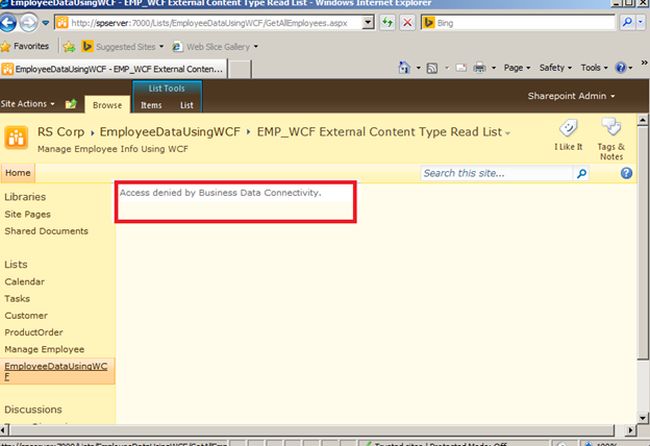This screenshot has width=650, height=446.
Task: Open Libraries in the quick launch
Action: (x=25, y=197)
